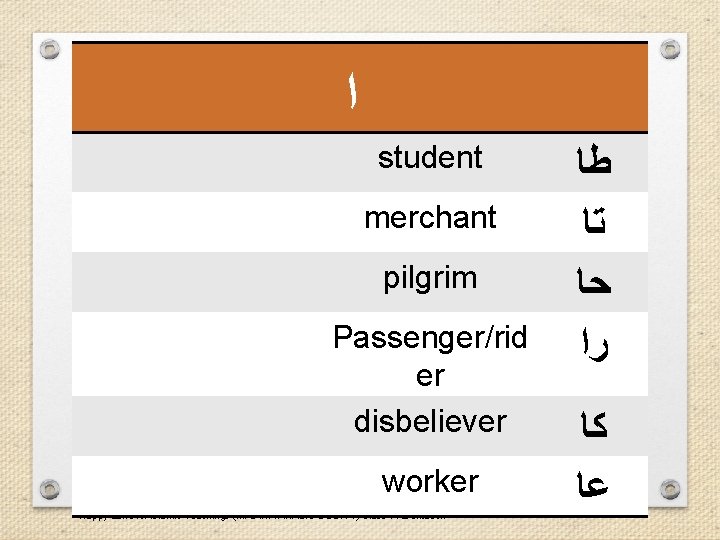The height and width of the screenshot is (540, 720).
Task: Click Arabic text طا beside student
Action: pos(596,160)
